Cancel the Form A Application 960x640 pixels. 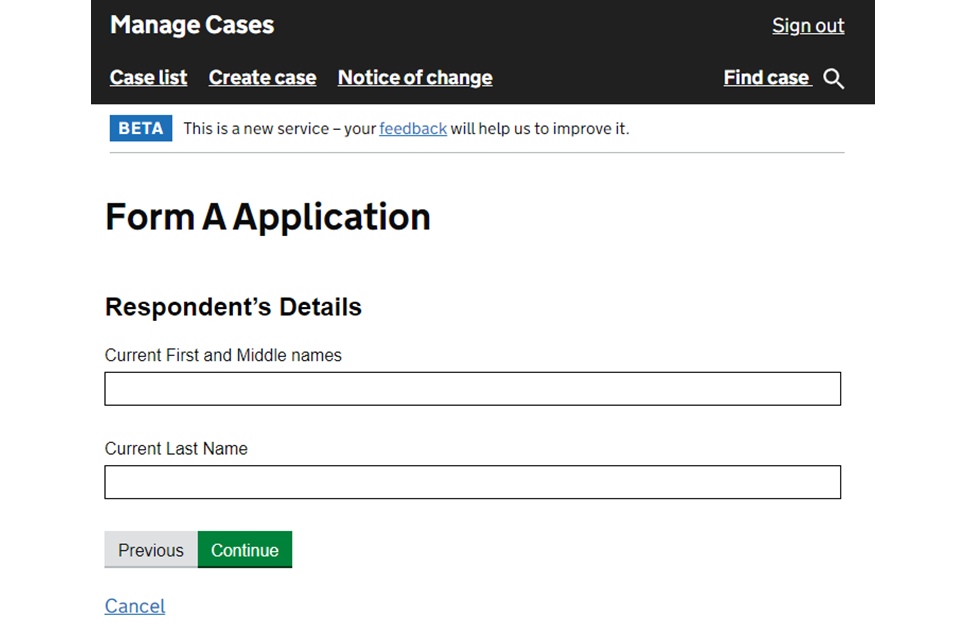point(135,606)
